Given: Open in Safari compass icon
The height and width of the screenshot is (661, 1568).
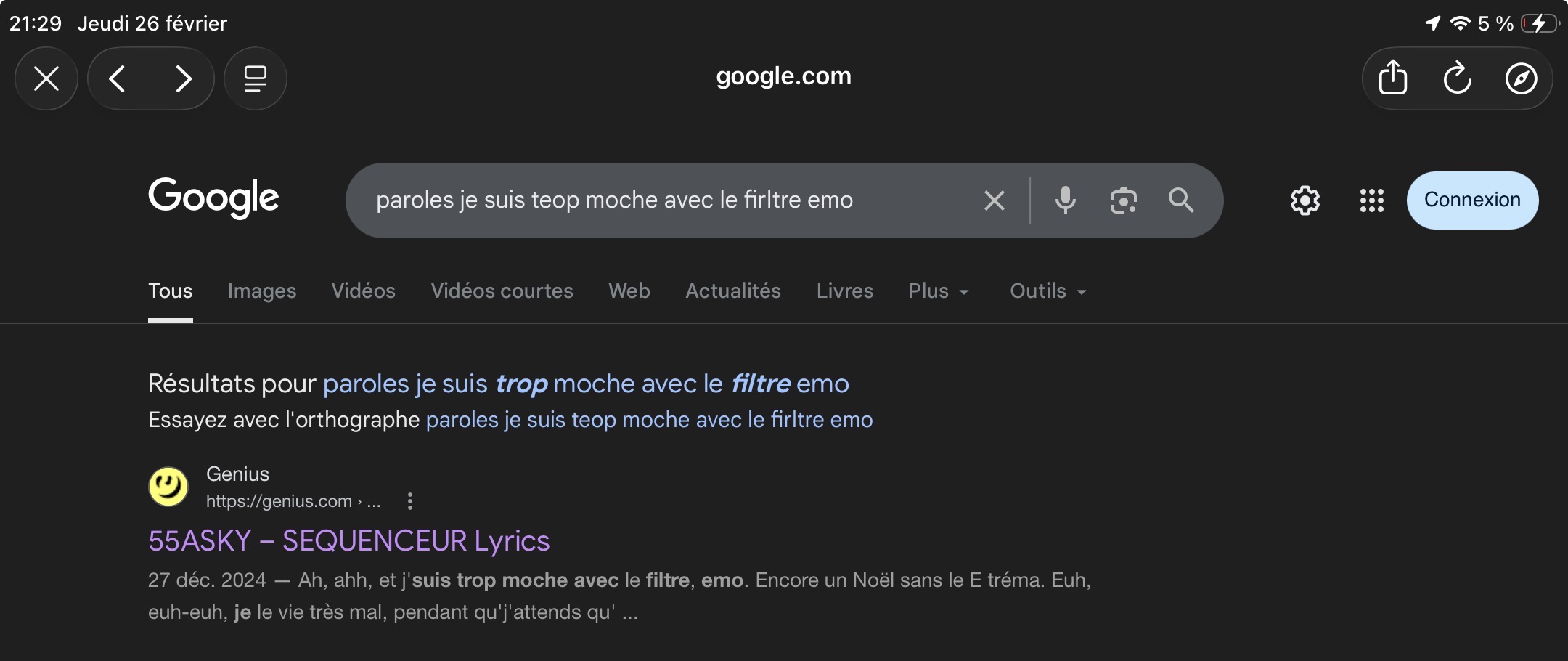Looking at the screenshot, I should pos(1521,78).
